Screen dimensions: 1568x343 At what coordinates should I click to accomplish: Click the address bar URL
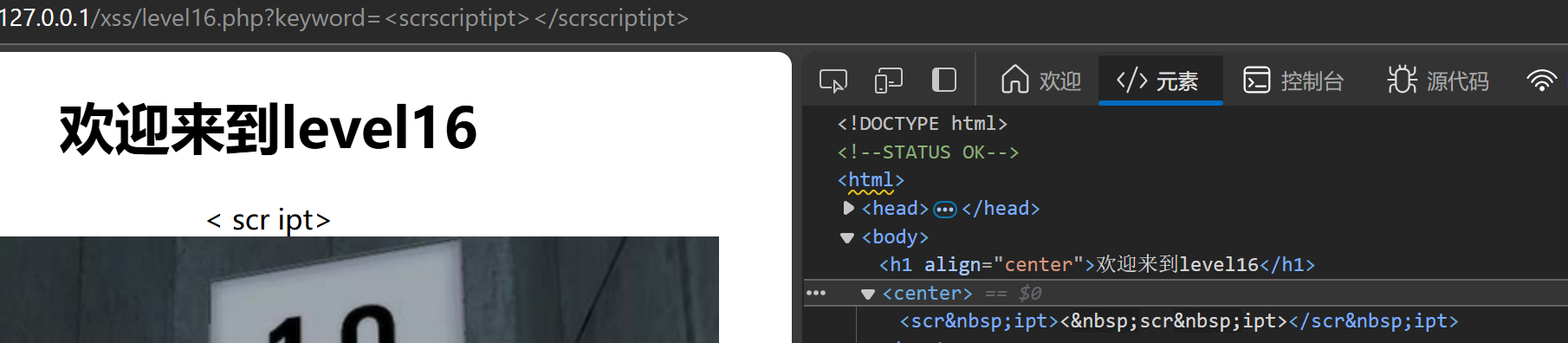[345, 17]
